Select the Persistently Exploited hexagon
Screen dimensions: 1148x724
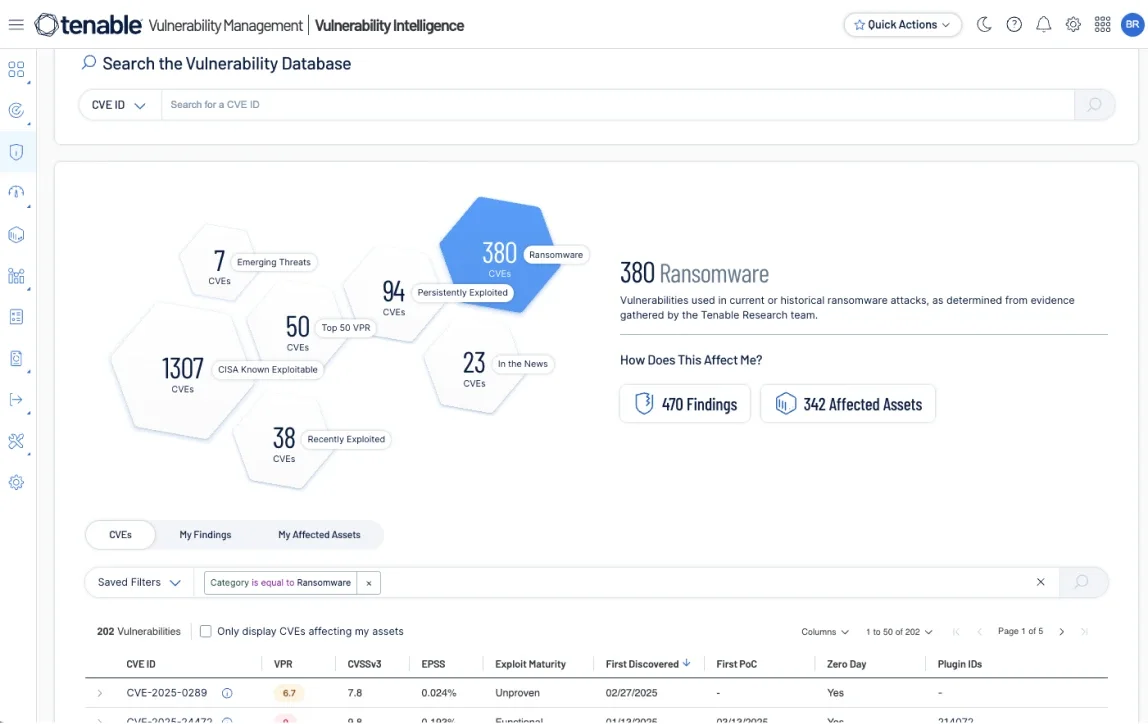pos(394,295)
